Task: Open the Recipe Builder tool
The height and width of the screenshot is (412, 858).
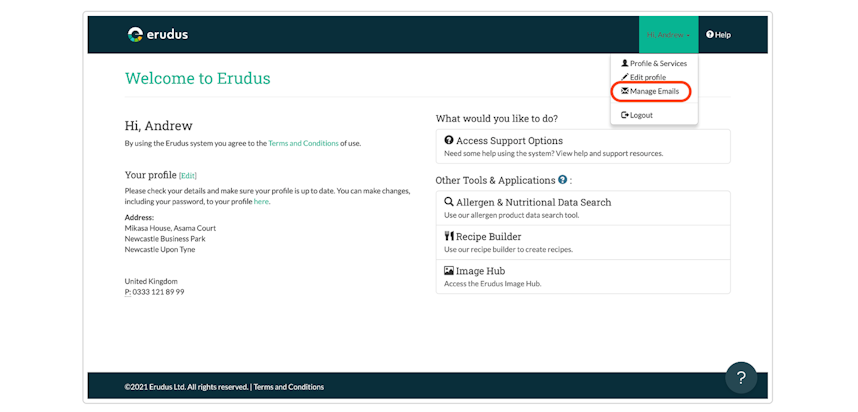Action: 583,242
